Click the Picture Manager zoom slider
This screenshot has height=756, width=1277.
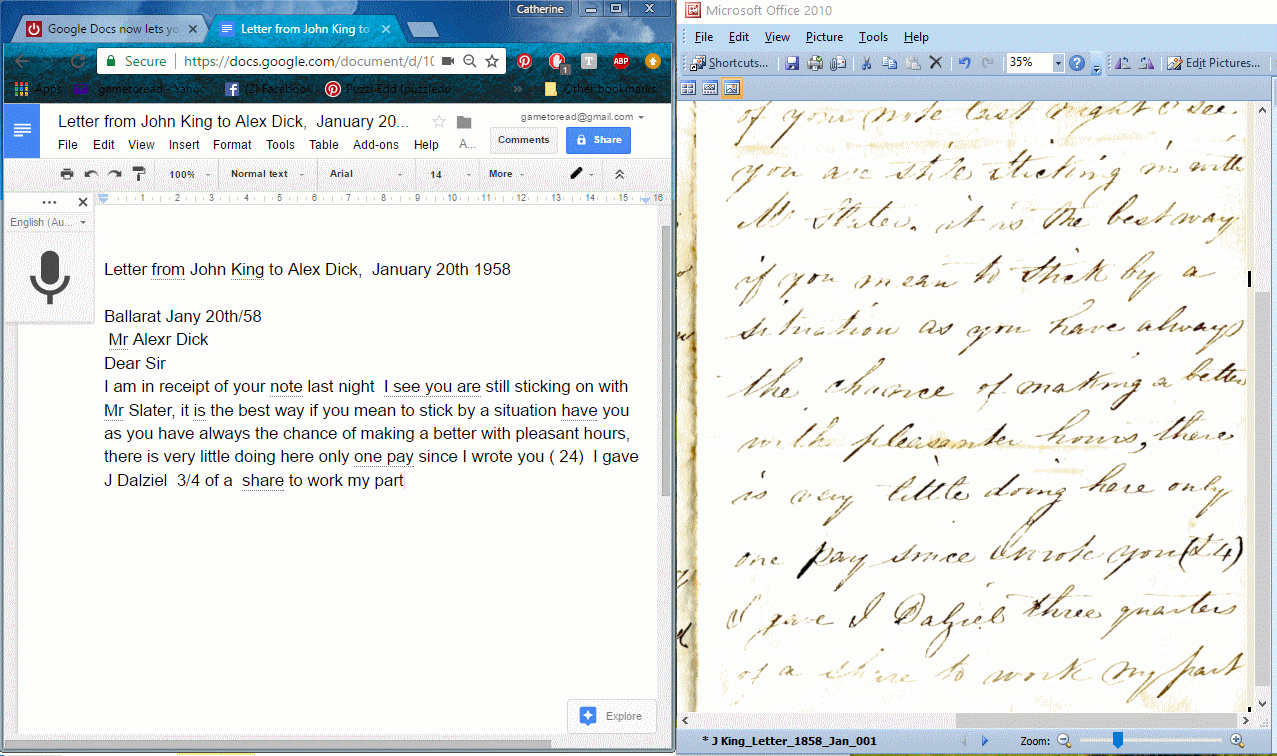coord(1118,740)
